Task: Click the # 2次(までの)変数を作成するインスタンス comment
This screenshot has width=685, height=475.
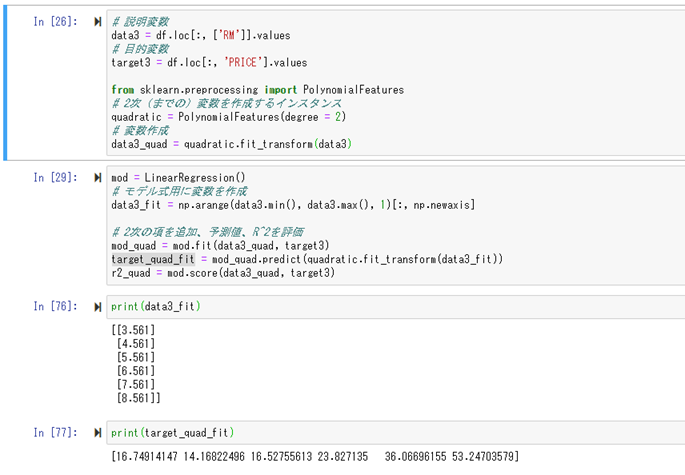Action: pos(226,103)
